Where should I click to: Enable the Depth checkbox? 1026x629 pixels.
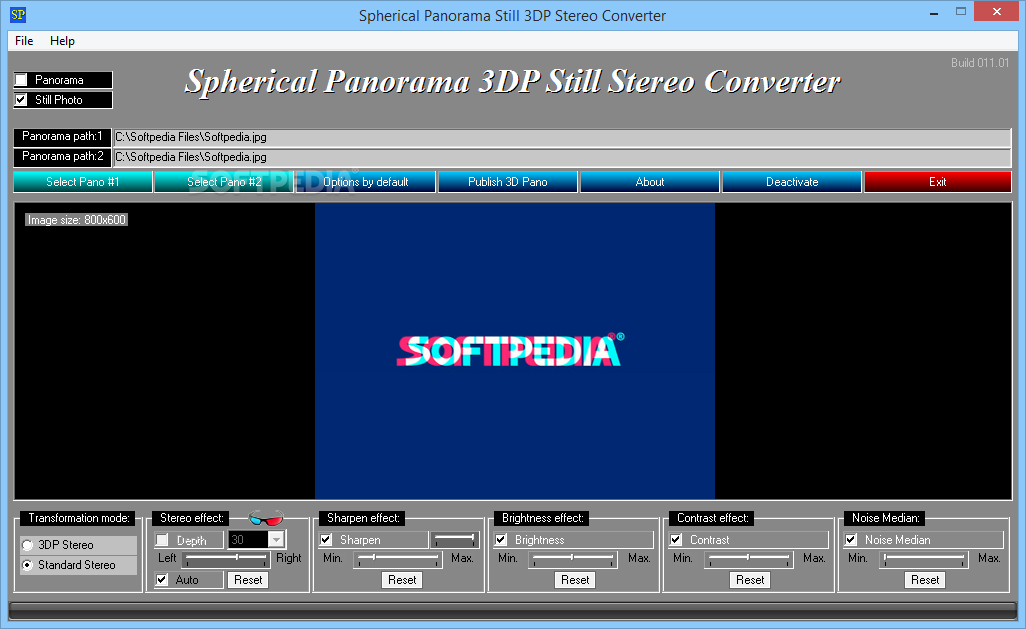[x=162, y=540]
